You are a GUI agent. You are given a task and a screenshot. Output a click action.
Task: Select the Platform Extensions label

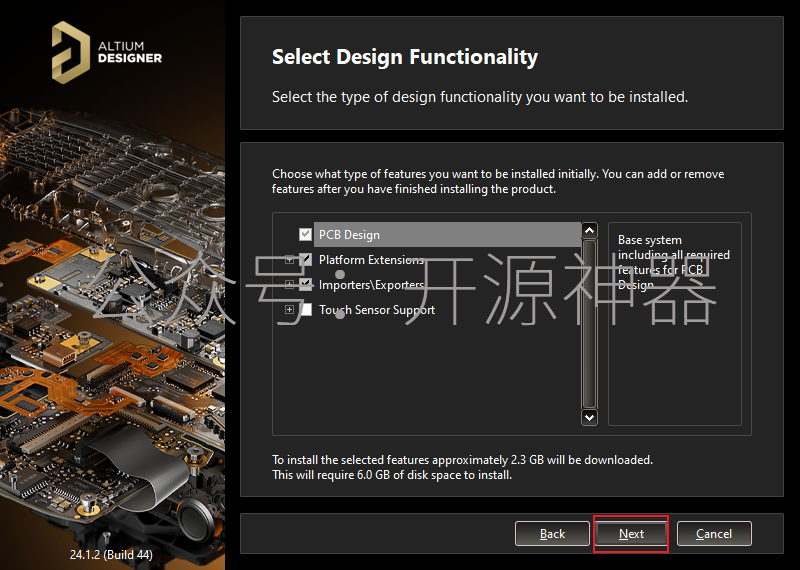pyautogui.click(x=371, y=260)
